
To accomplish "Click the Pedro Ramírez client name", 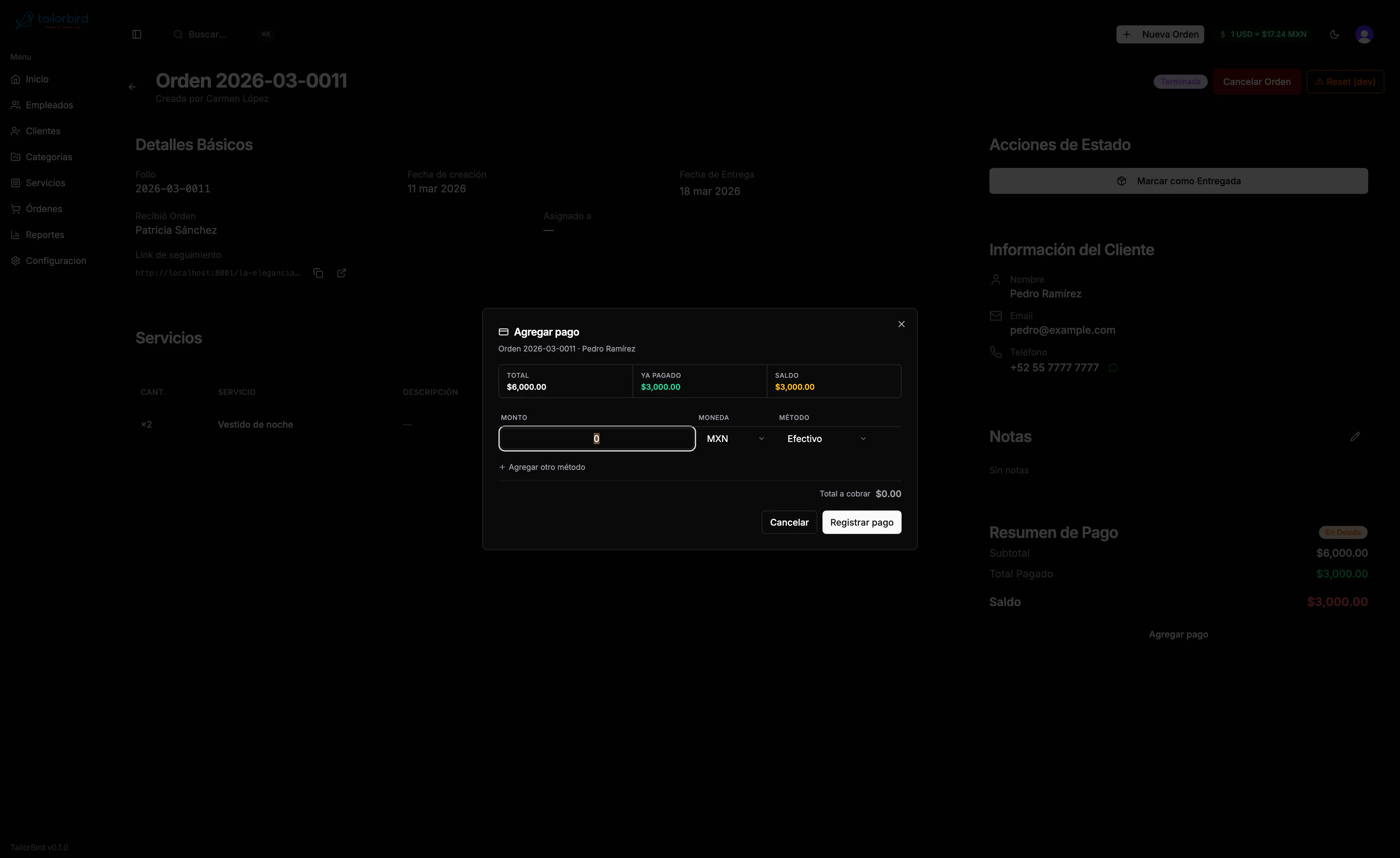I will point(1045,294).
